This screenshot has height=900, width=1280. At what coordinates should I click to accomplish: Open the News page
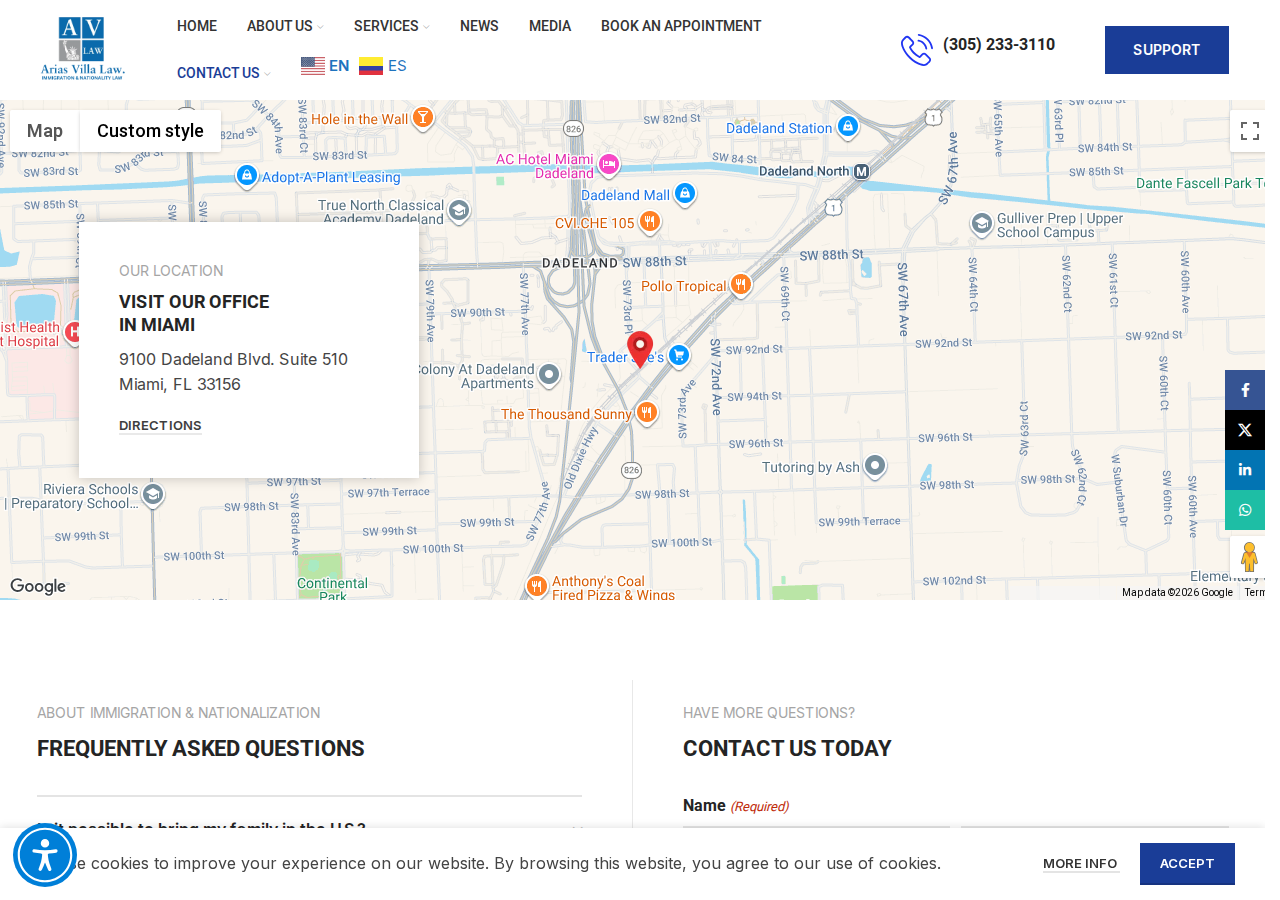click(479, 26)
